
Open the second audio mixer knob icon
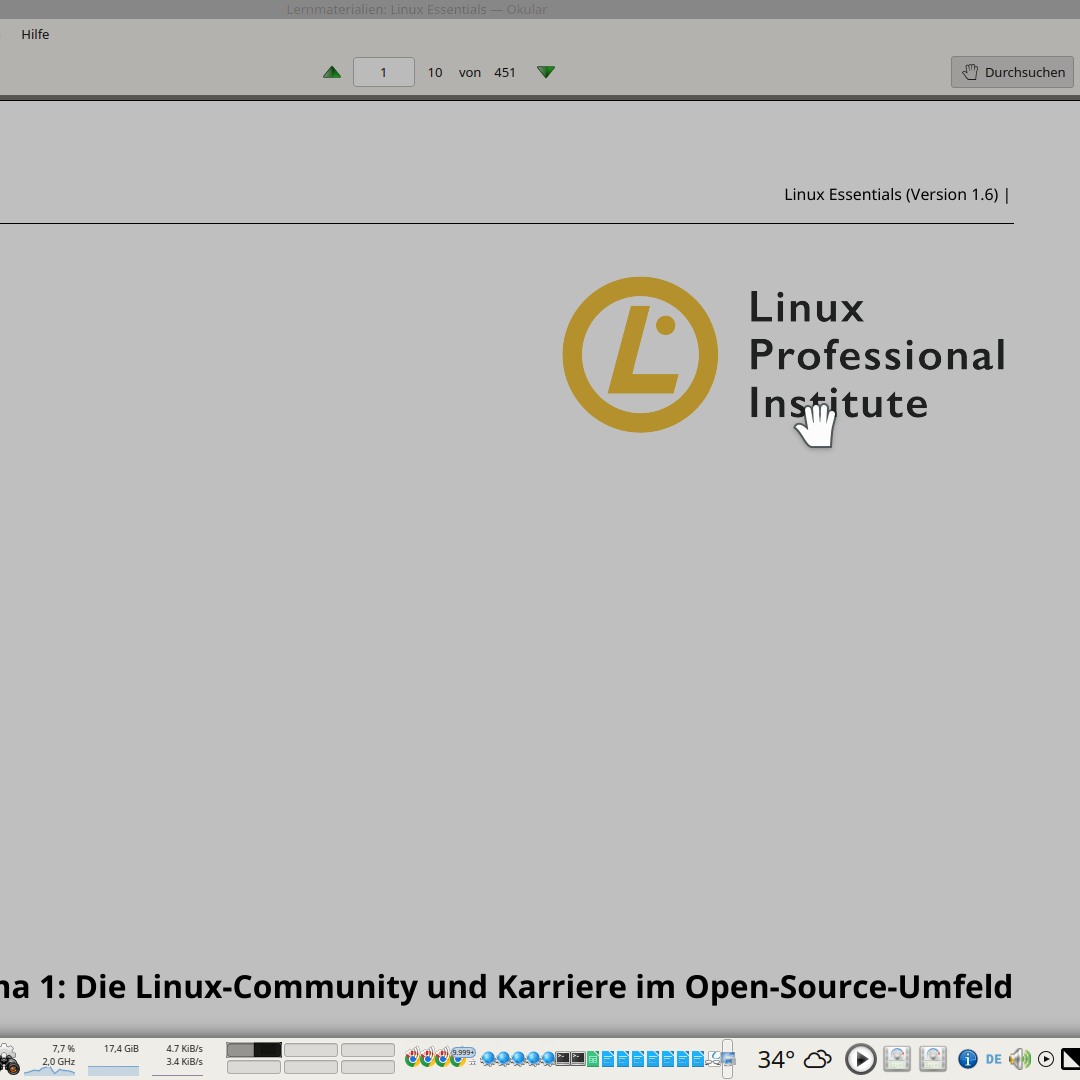click(x=933, y=1059)
